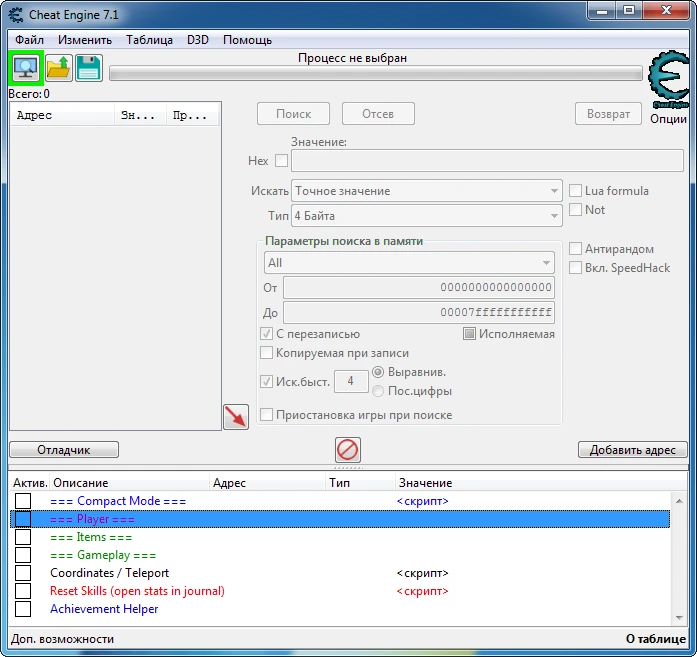
Task: Open the Таблица menu
Action: point(149,40)
